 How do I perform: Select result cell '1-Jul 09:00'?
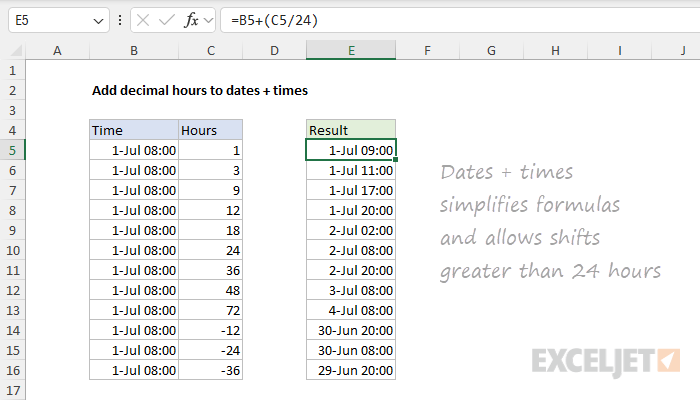point(351,150)
